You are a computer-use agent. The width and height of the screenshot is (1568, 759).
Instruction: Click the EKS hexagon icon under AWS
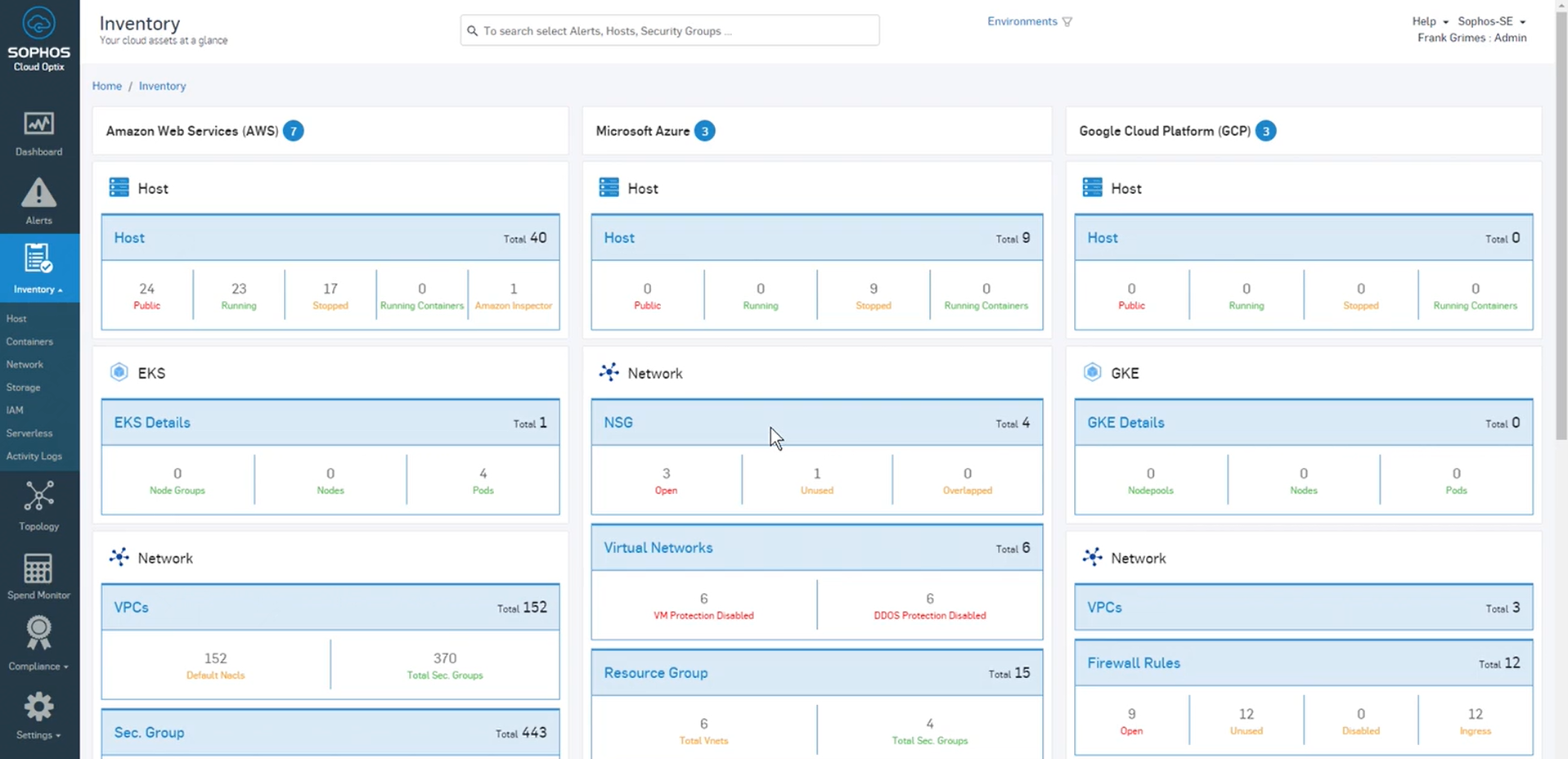118,371
